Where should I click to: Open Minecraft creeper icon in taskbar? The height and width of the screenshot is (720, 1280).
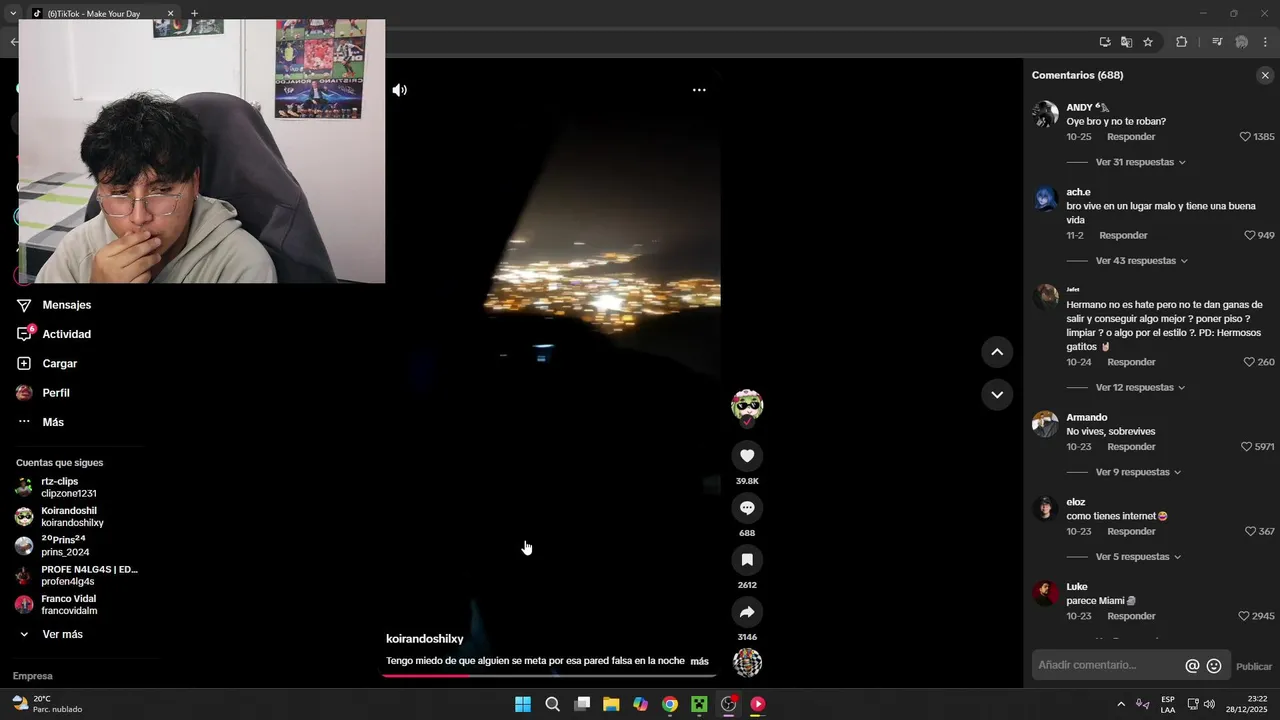(x=699, y=704)
